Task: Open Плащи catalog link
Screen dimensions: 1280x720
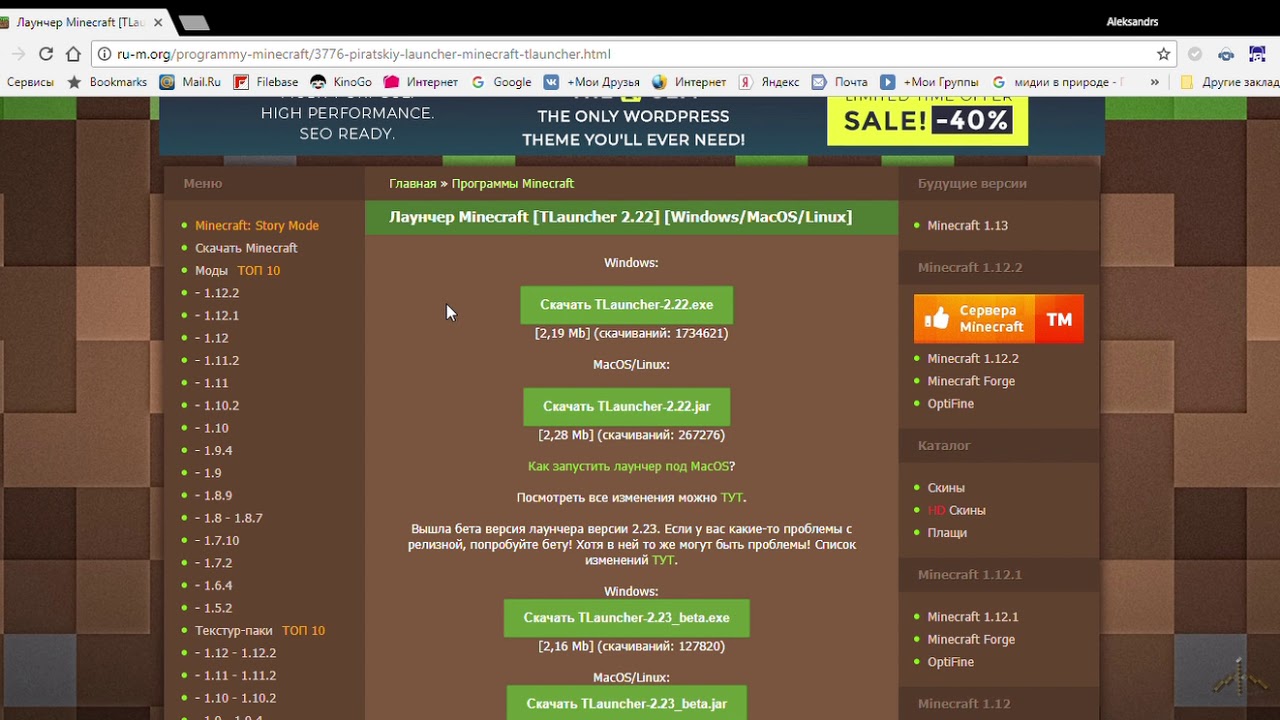Action: pyautogui.click(x=947, y=533)
